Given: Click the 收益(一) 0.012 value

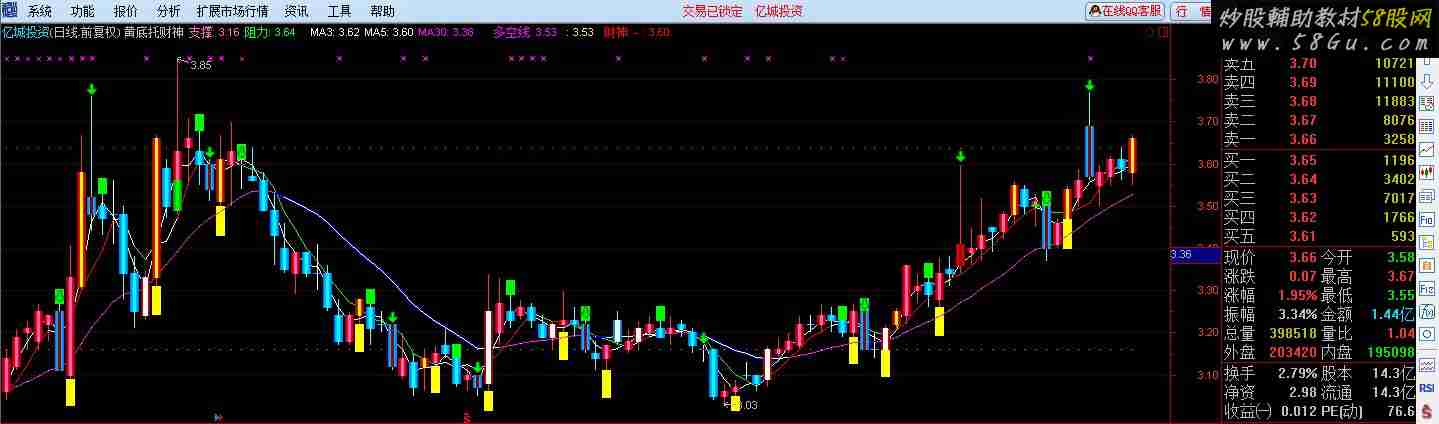Looking at the screenshot, I should 1300,410.
